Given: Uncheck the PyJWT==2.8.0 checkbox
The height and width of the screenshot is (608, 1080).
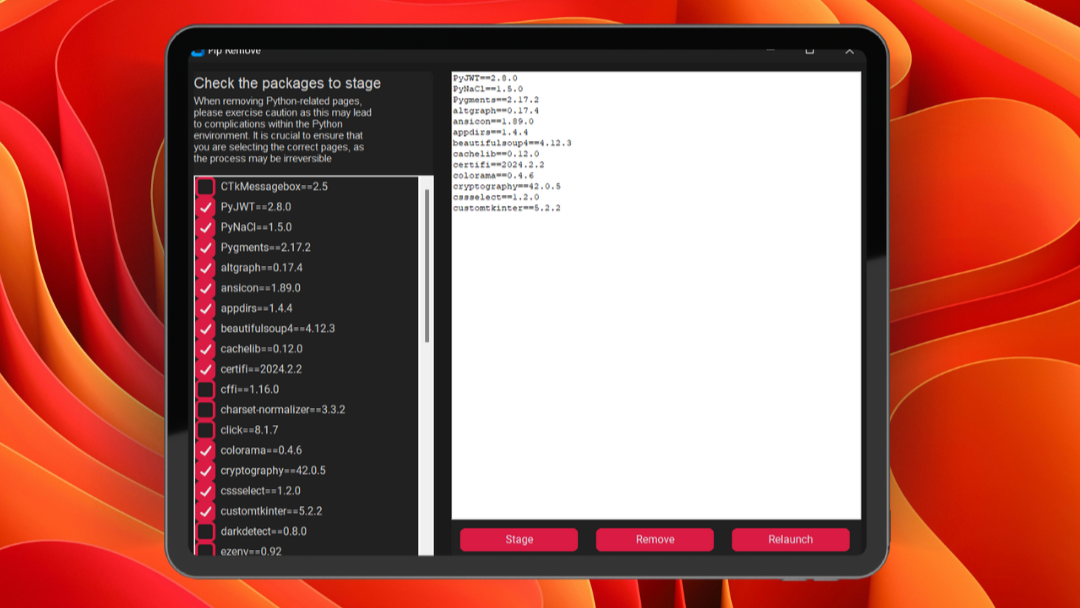Looking at the screenshot, I should (x=205, y=207).
